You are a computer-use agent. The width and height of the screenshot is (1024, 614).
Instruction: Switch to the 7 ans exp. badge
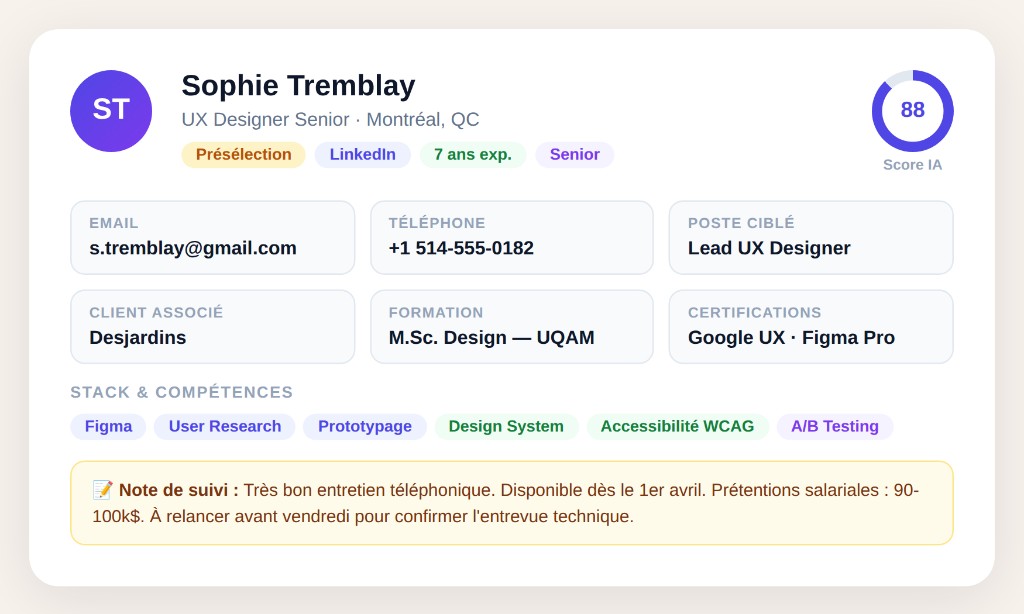pyautogui.click(x=472, y=155)
